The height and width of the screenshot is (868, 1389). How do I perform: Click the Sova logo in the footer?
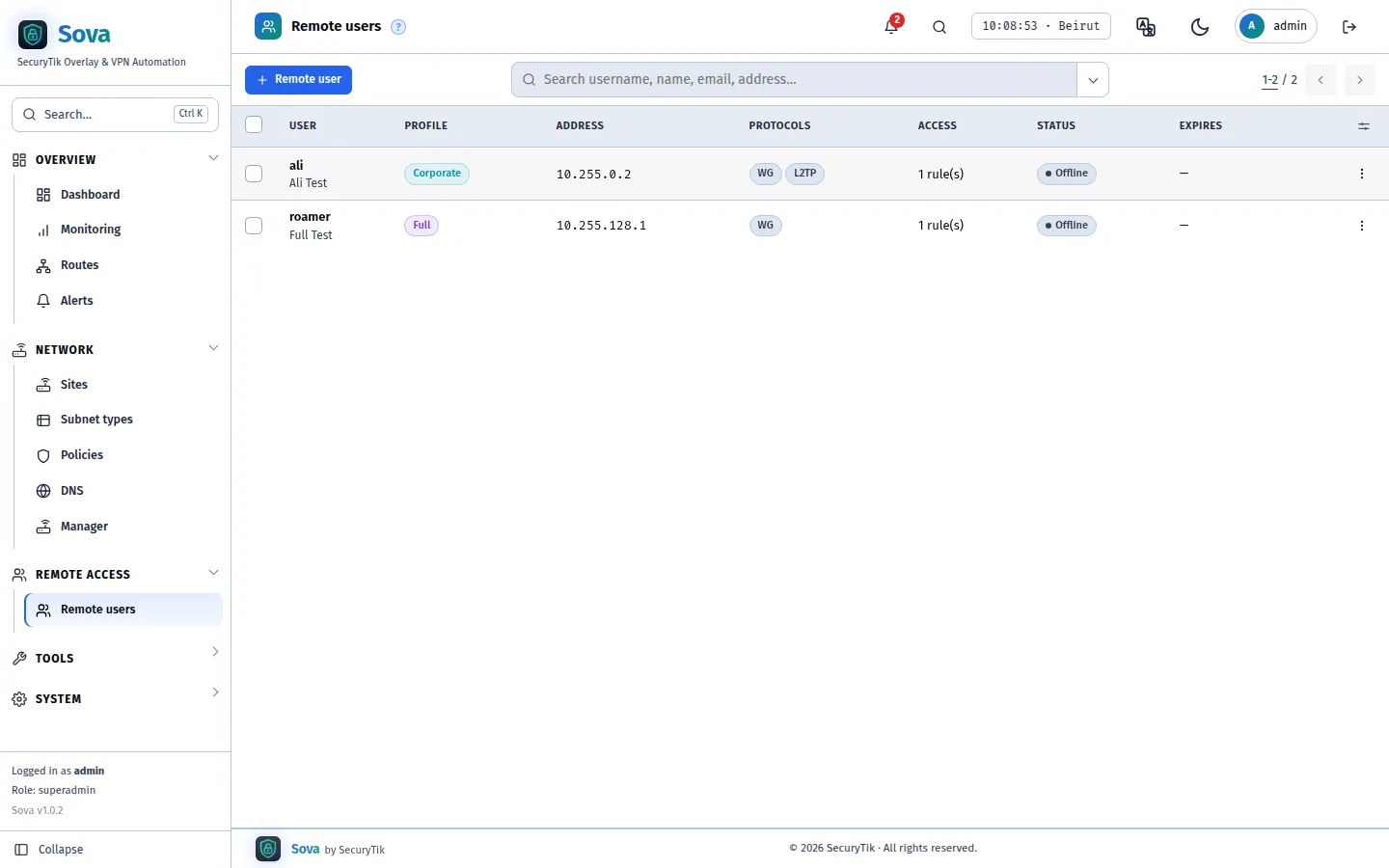pos(268,849)
